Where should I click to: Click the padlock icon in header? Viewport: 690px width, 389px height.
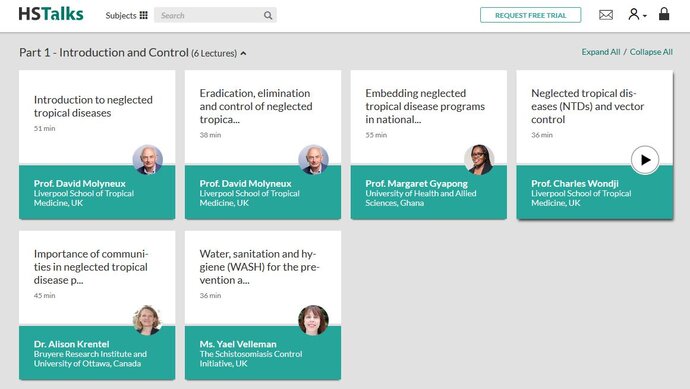point(664,14)
